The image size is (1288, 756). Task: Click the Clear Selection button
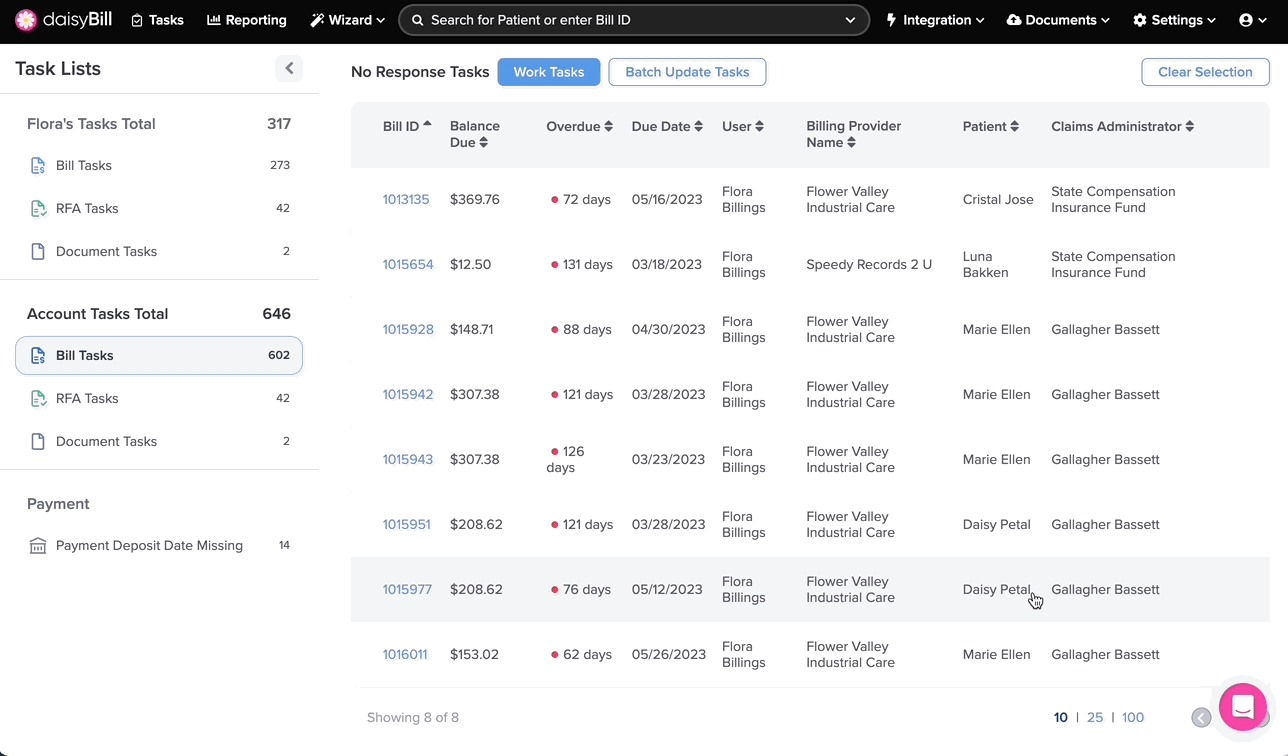coord(1205,72)
